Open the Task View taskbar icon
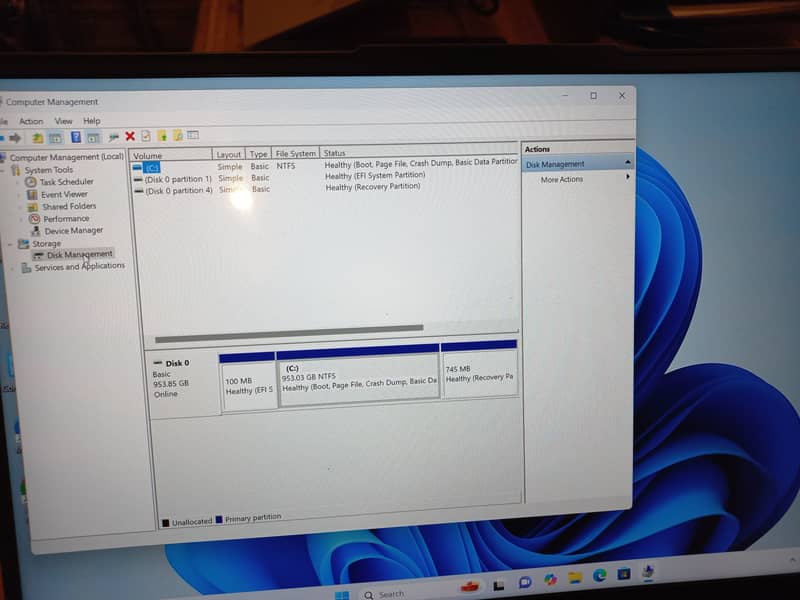Image resolution: width=800 pixels, height=600 pixels. 498,585
